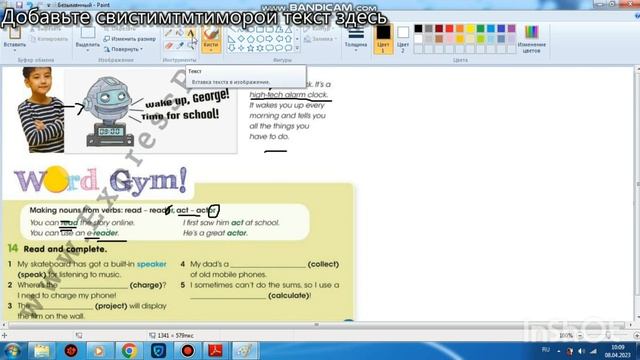
Task: Pick the brown color swatch
Action: (x=439, y=39)
